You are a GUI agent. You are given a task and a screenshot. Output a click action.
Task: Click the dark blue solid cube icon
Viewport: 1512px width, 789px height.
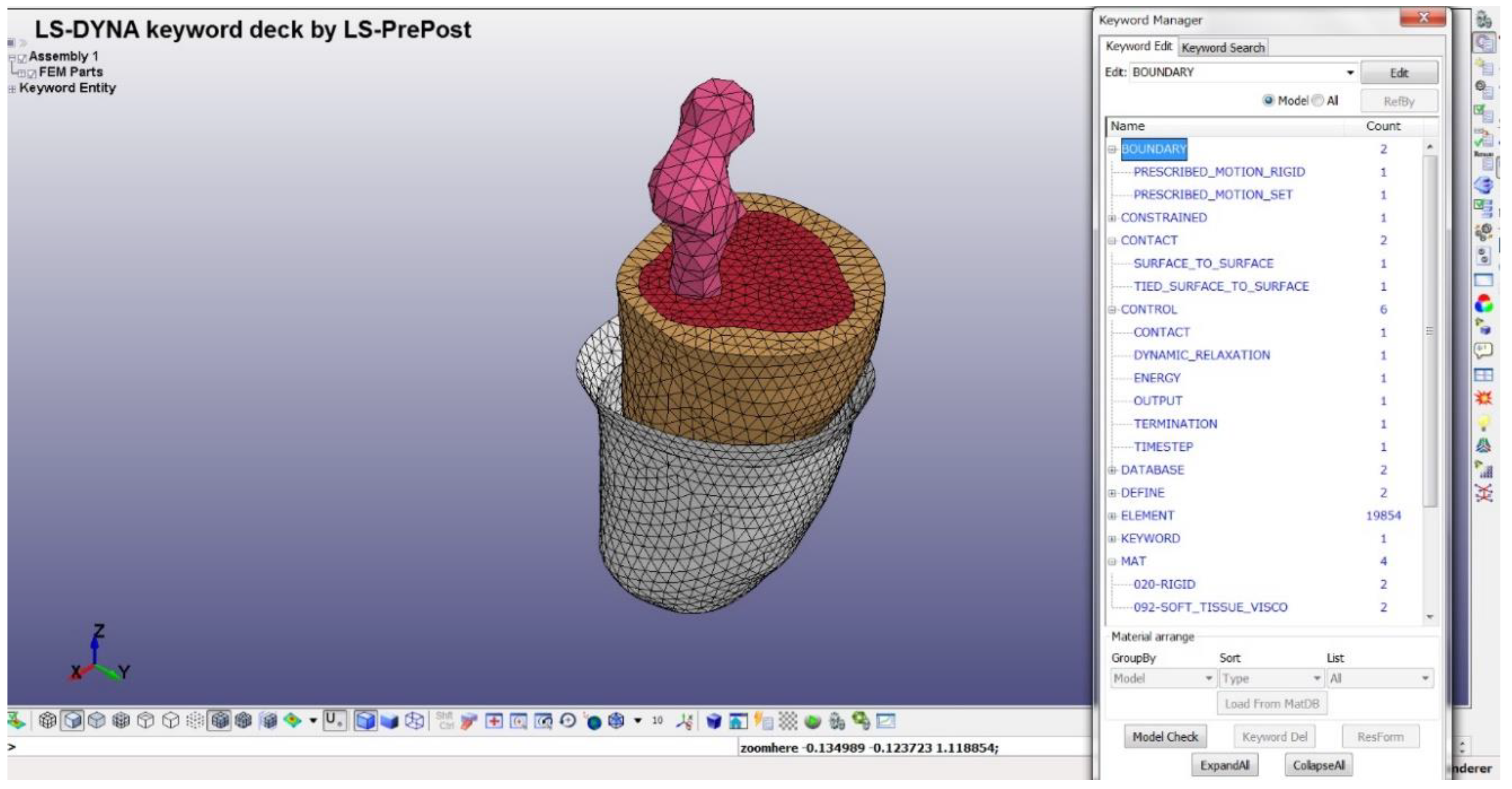[x=713, y=721]
